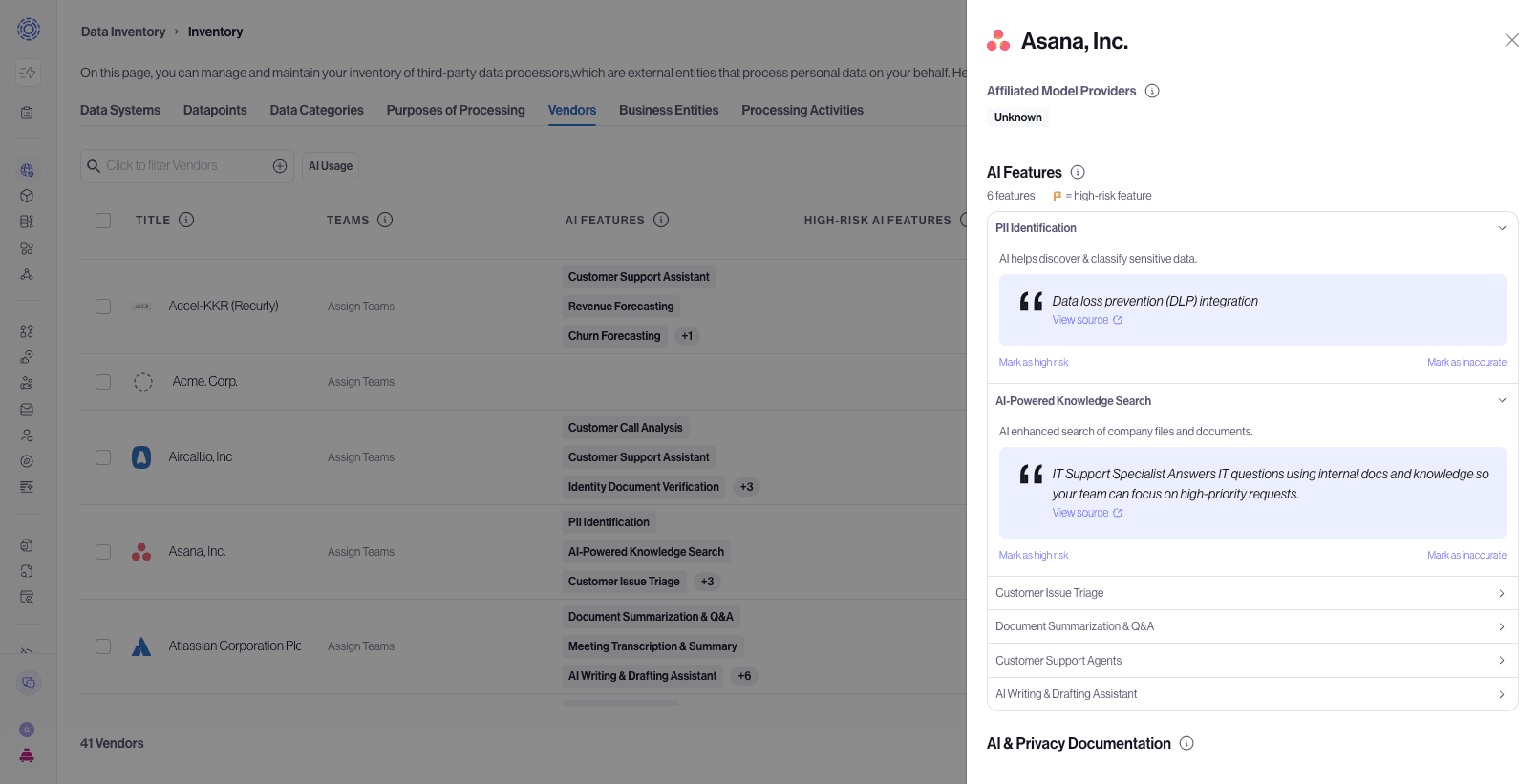Viewport: 1539px width, 784px height.
Task: Go to Data Inventory breadcrumb
Action: [123, 32]
